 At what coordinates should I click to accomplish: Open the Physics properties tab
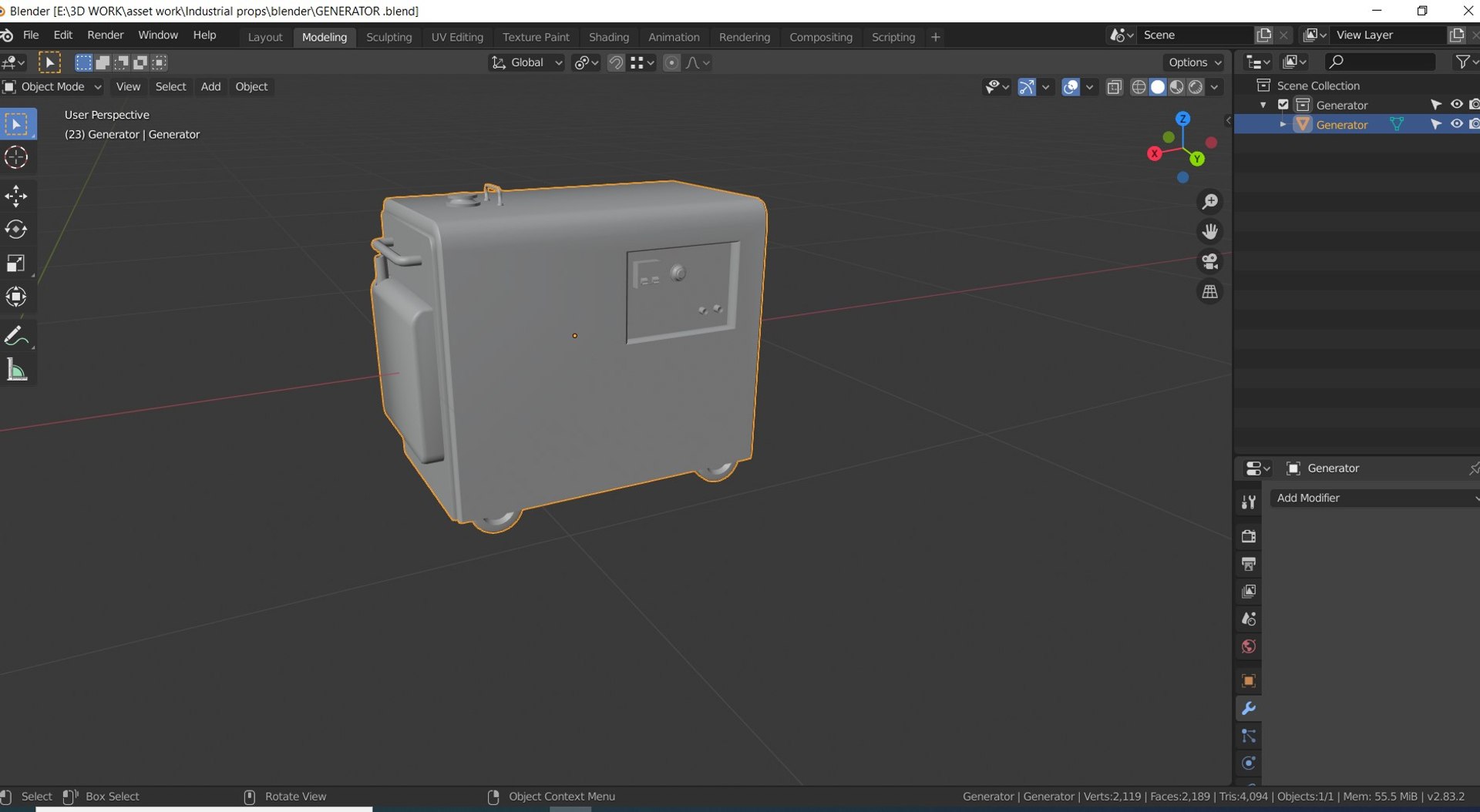(x=1249, y=763)
